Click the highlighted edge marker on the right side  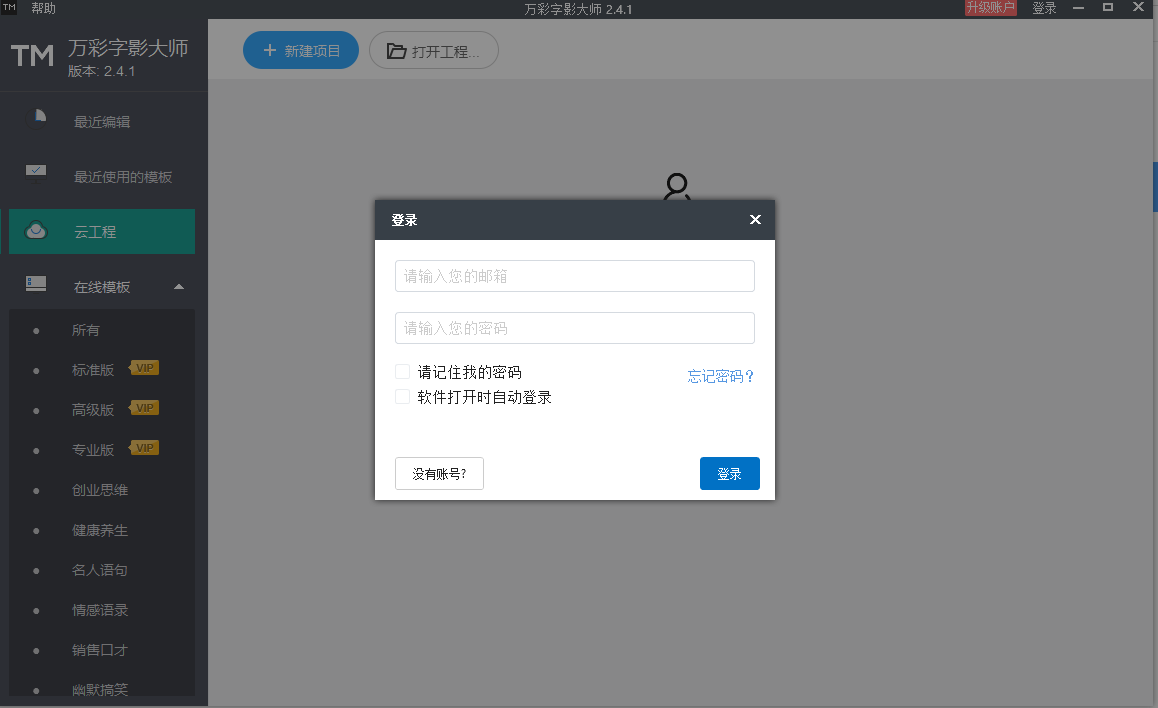pyautogui.click(x=1155, y=186)
